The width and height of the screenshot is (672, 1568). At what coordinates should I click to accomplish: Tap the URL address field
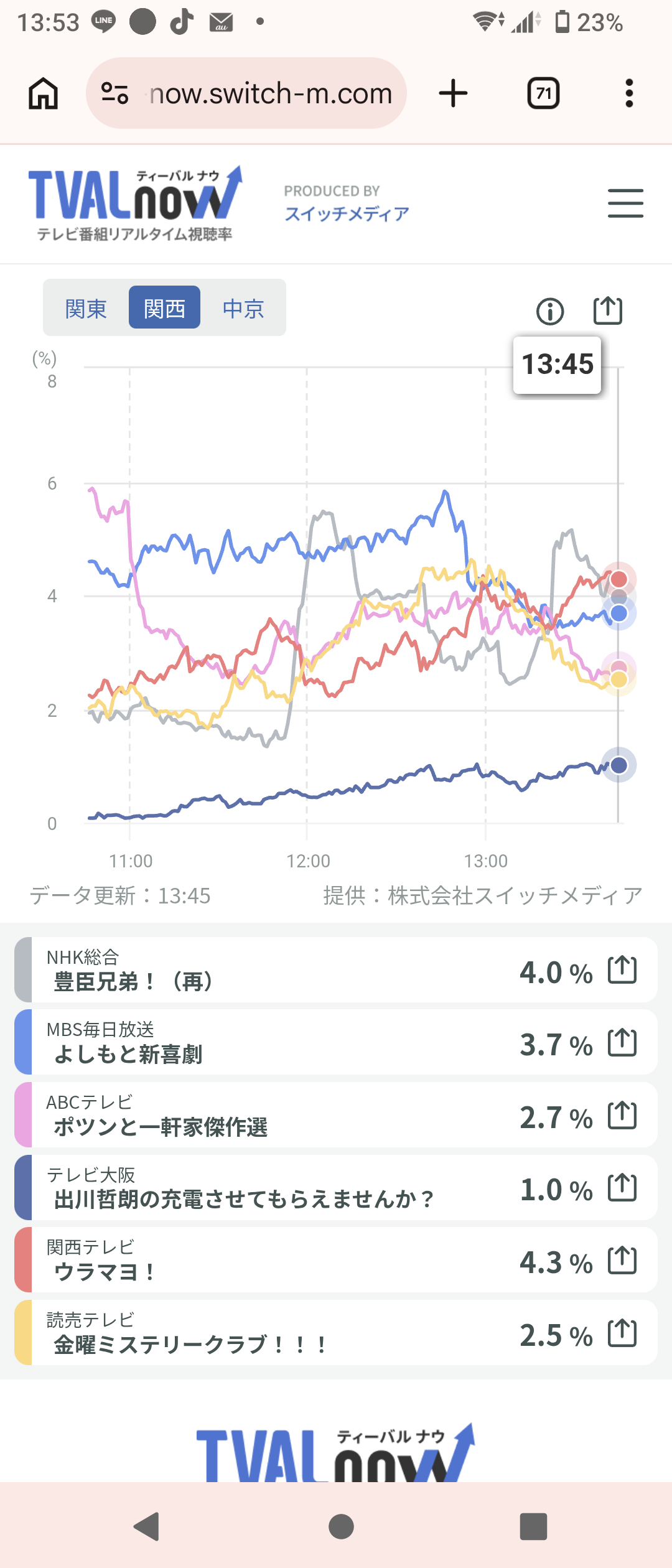point(271,93)
